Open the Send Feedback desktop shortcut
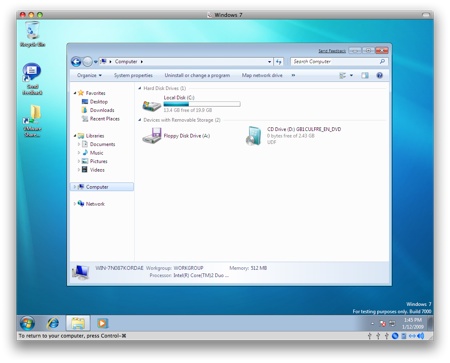 pos(32,79)
